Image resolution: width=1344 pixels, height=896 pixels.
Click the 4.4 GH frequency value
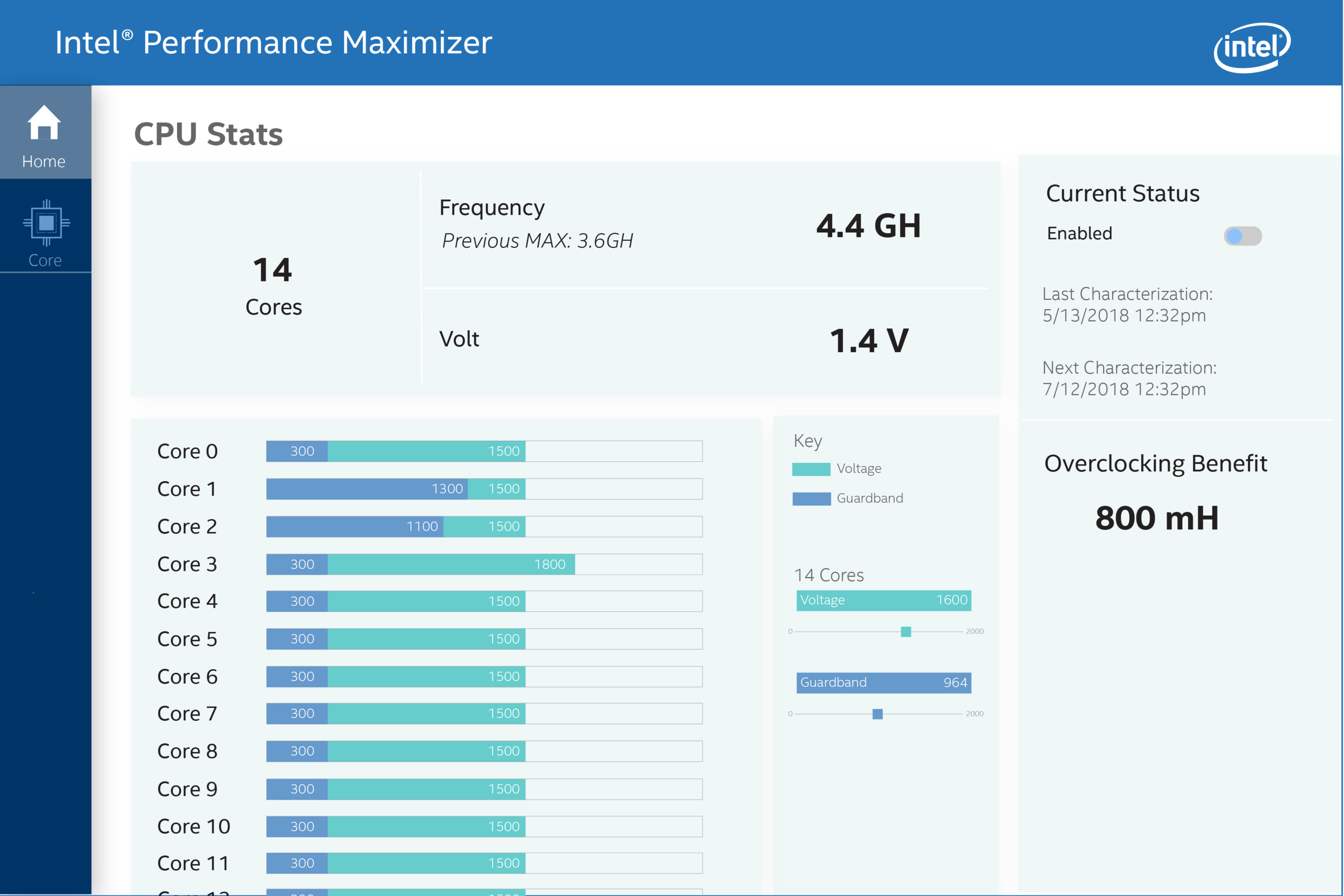869,226
